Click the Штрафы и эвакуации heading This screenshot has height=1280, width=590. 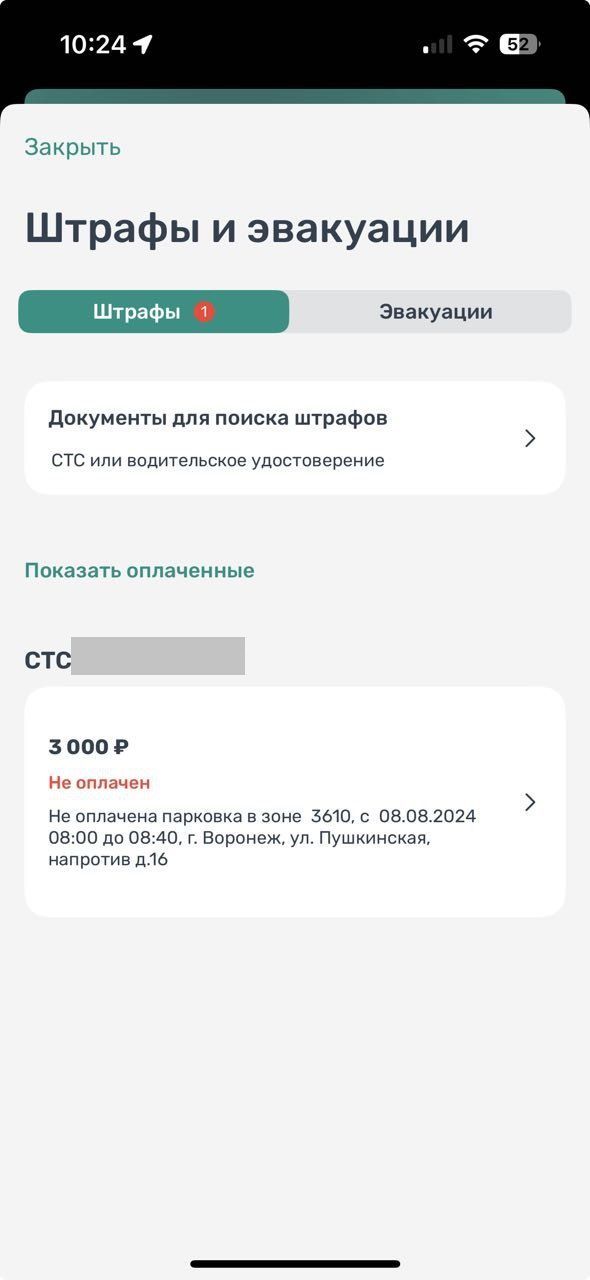(247, 227)
